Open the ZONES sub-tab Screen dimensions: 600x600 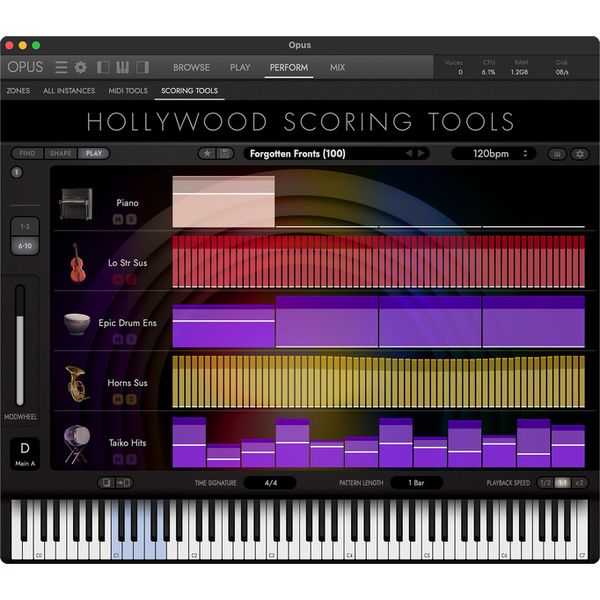(x=18, y=91)
